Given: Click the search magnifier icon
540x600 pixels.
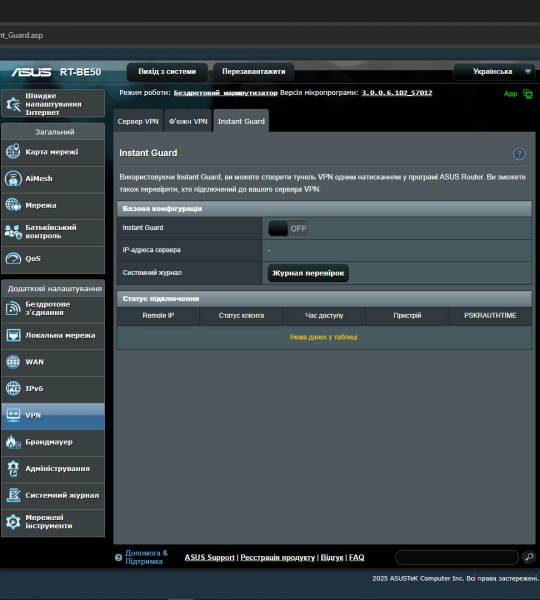Looking at the screenshot, I should [529, 557].
